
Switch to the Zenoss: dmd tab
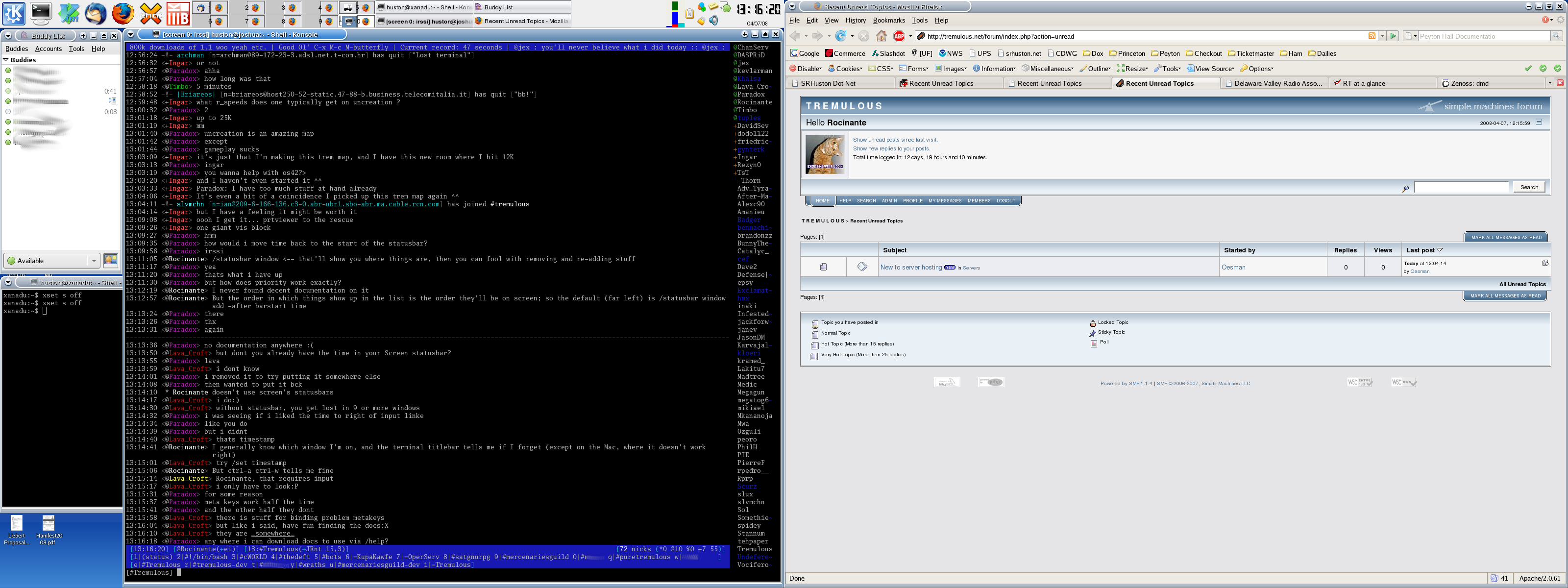click(x=1469, y=83)
